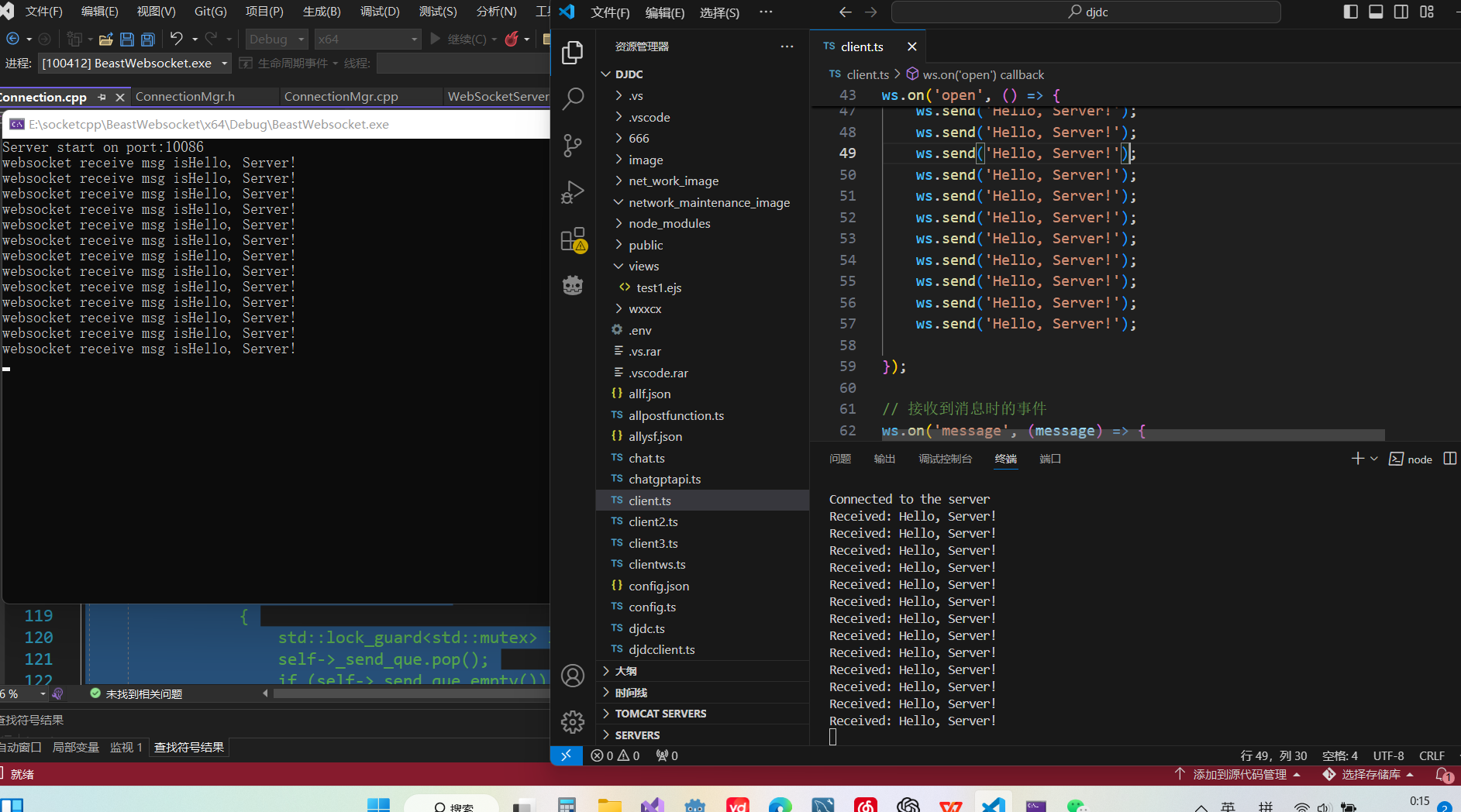Create new terminal with plus icon

click(x=1358, y=459)
